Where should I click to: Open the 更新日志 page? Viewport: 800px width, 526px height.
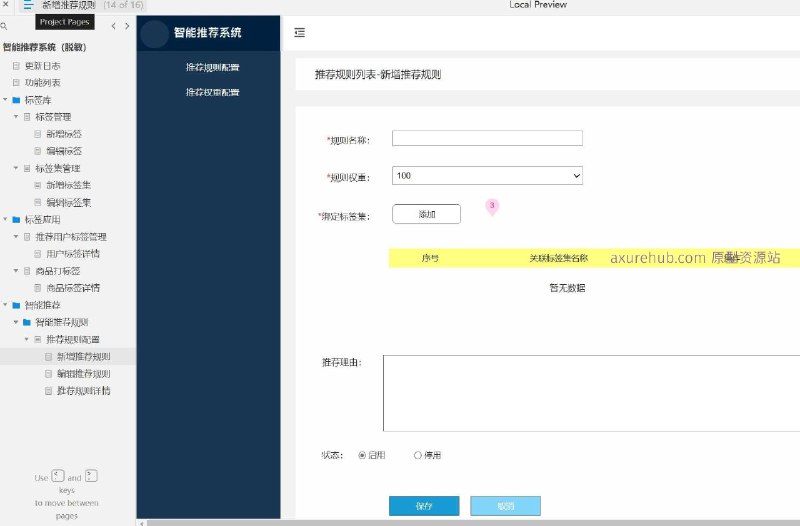tap(42, 66)
